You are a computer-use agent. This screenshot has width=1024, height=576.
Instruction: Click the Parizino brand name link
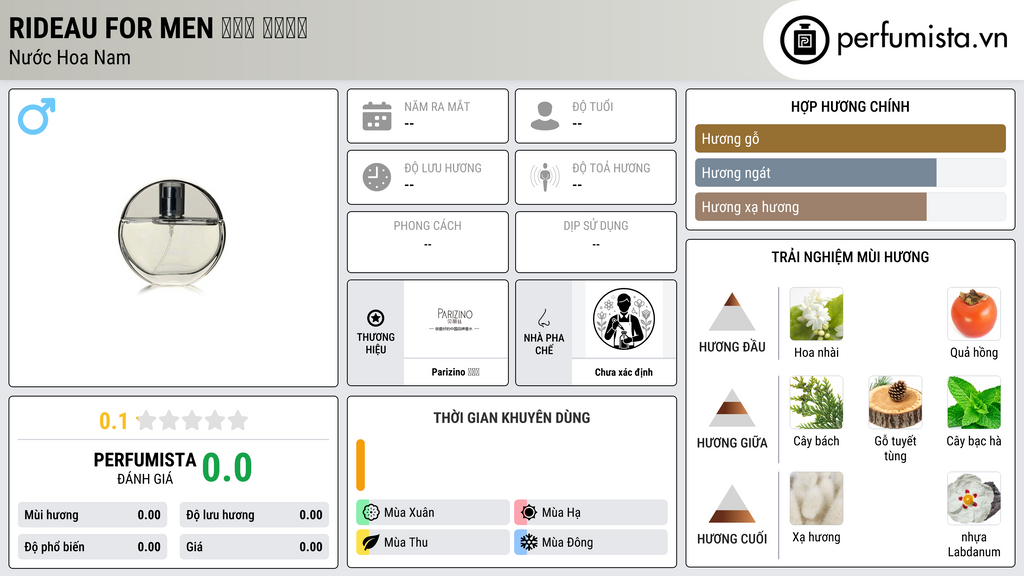[455, 372]
